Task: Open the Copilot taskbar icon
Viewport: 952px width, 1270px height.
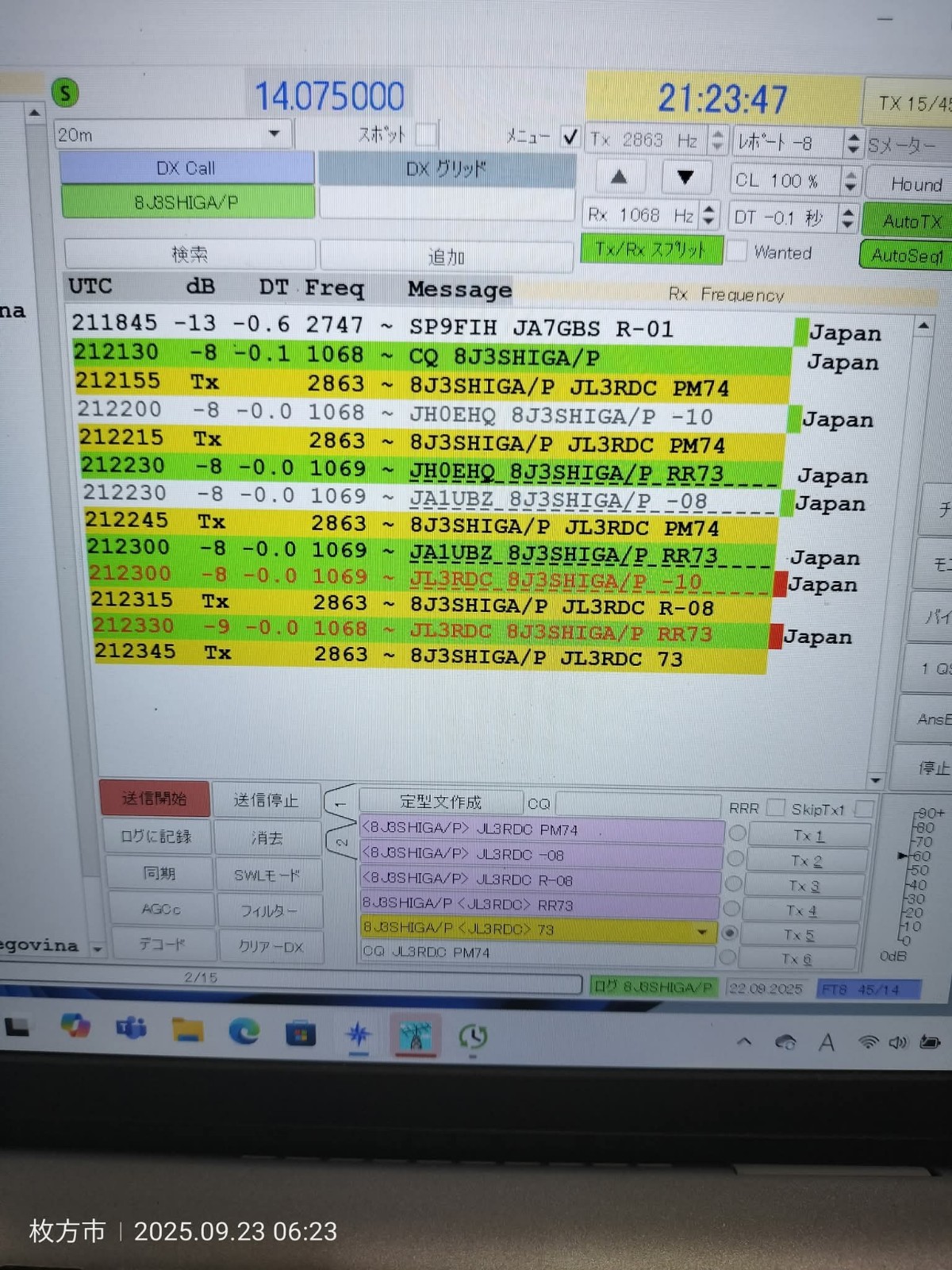Action: (x=75, y=1026)
